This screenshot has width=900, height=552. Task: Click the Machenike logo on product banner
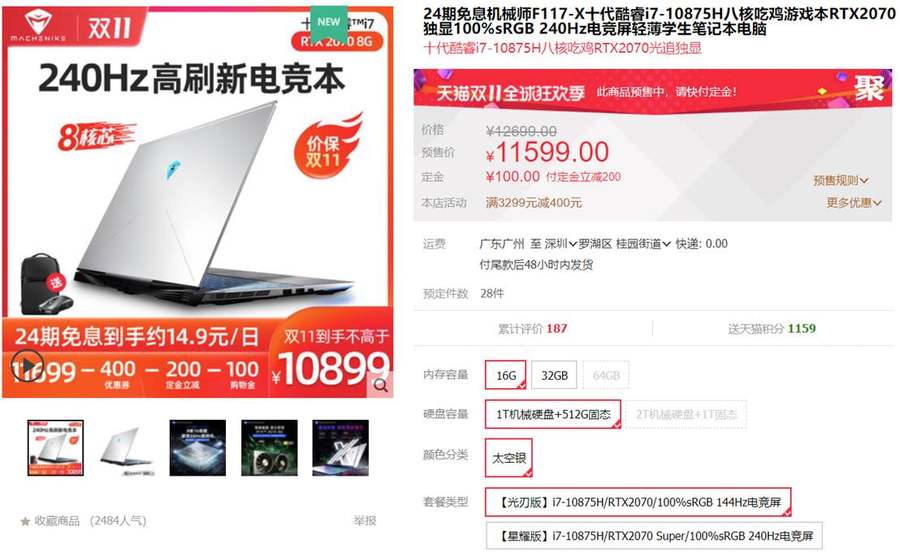click(38, 26)
